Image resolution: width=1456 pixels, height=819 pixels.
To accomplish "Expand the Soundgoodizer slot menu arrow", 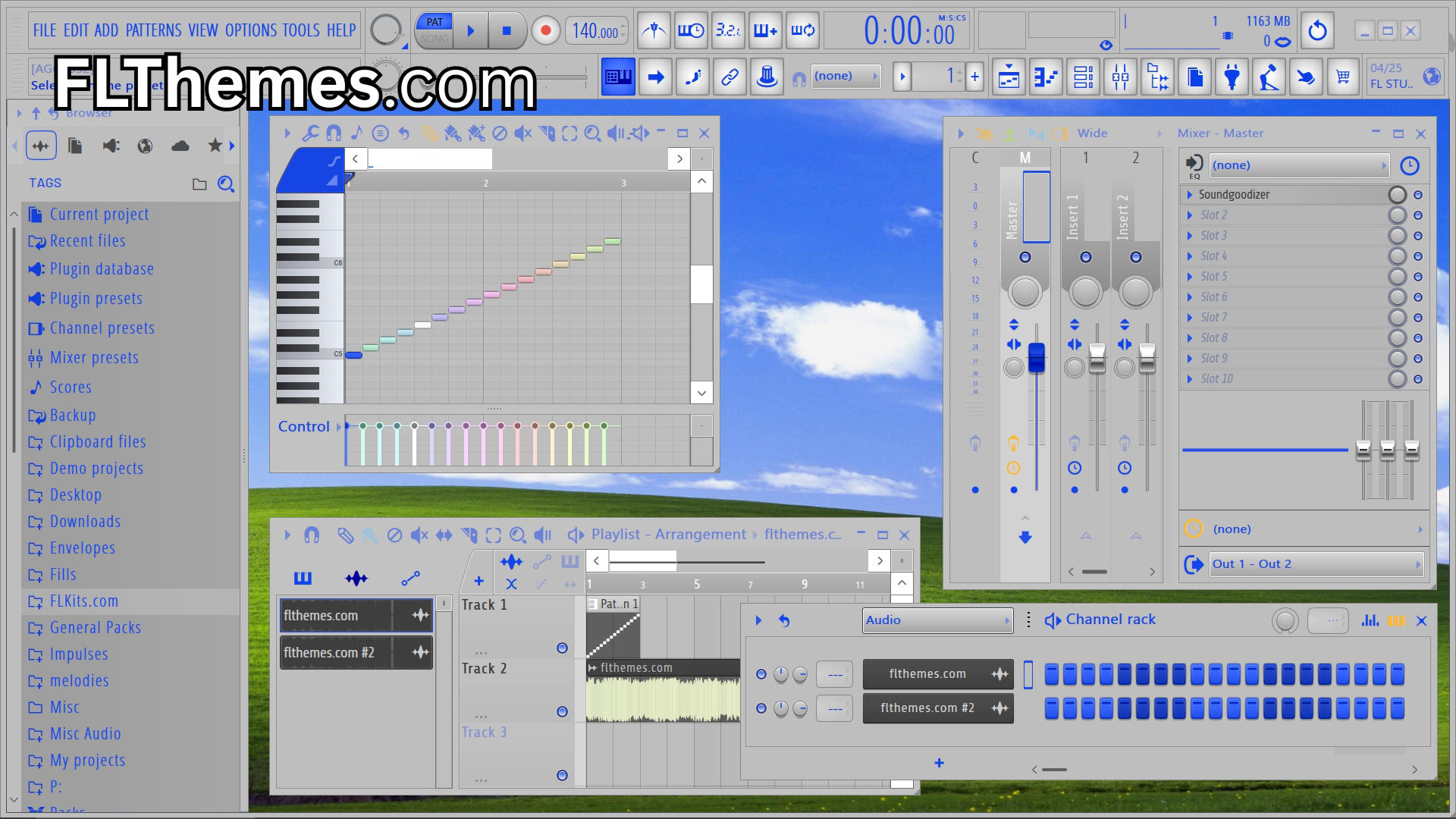I will [1190, 195].
